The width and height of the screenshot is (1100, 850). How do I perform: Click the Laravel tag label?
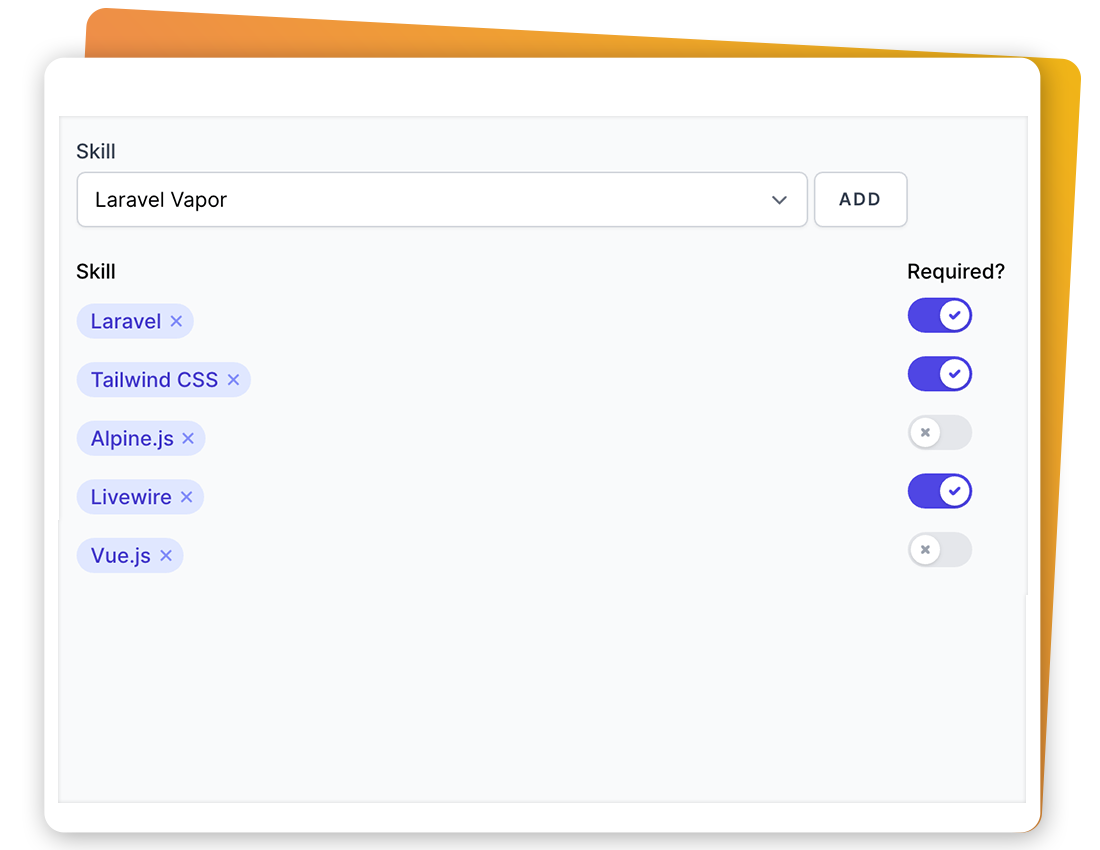126,321
